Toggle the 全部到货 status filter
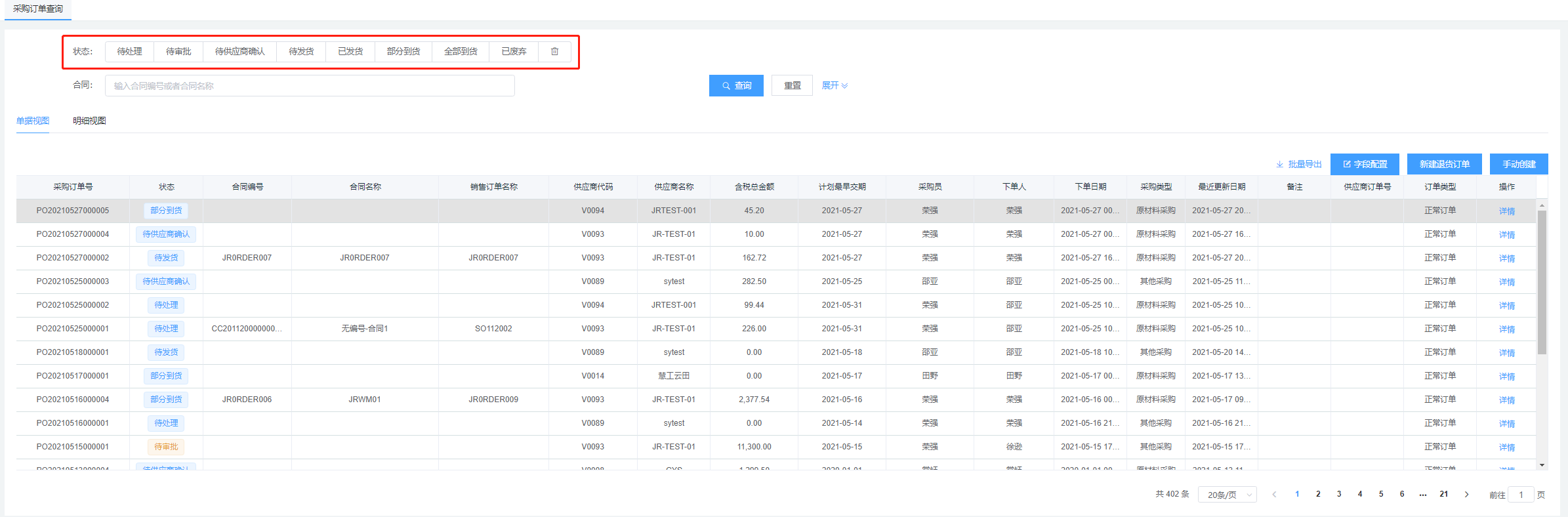This screenshot has width=1568, height=517. [x=460, y=51]
